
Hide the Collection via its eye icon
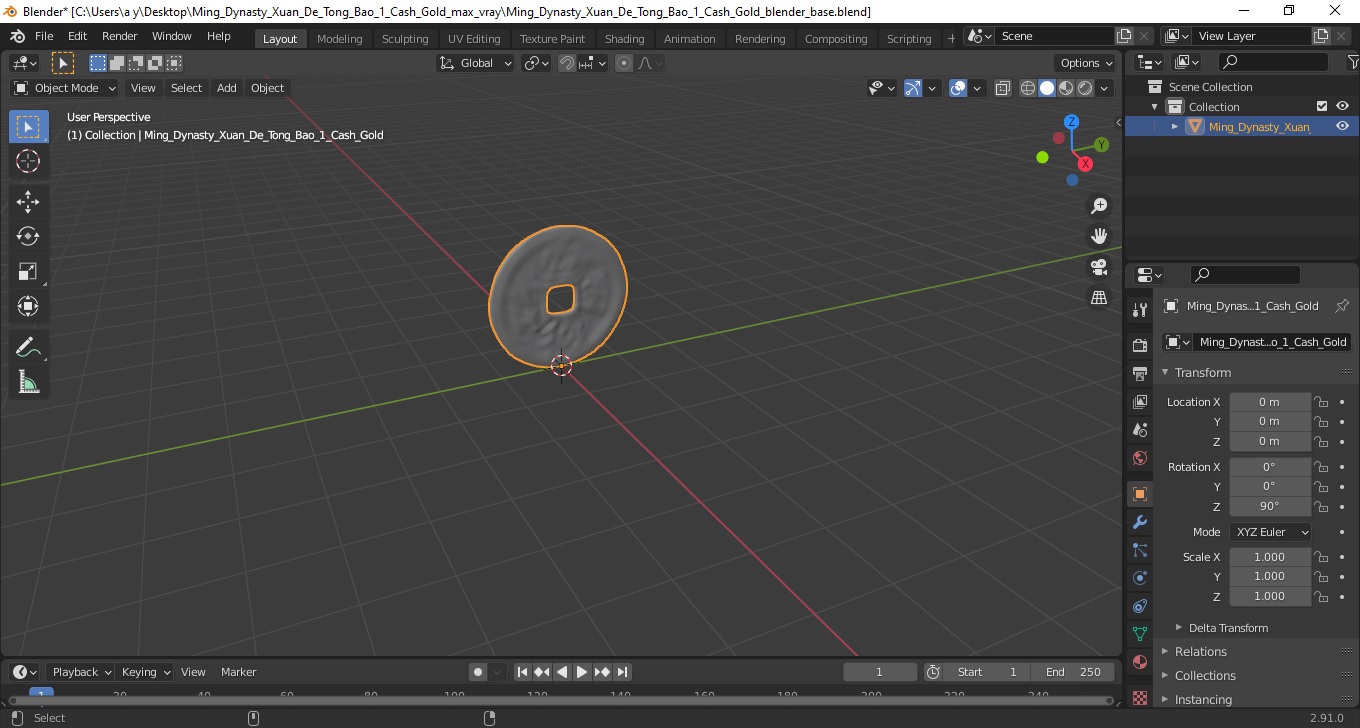(1342, 106)
